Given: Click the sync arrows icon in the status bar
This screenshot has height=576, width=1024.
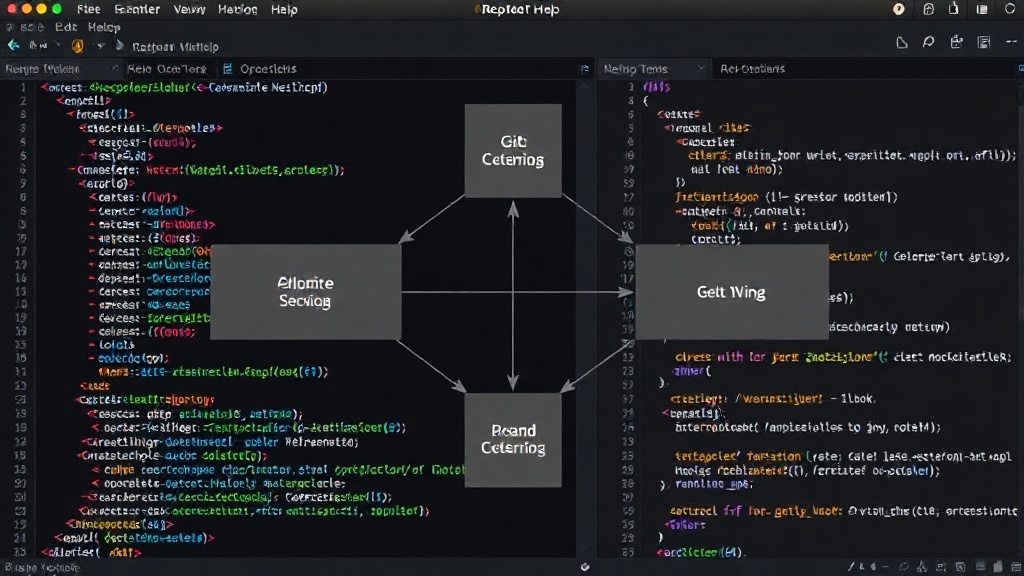Looking at the screenshot, I should 903,567.
